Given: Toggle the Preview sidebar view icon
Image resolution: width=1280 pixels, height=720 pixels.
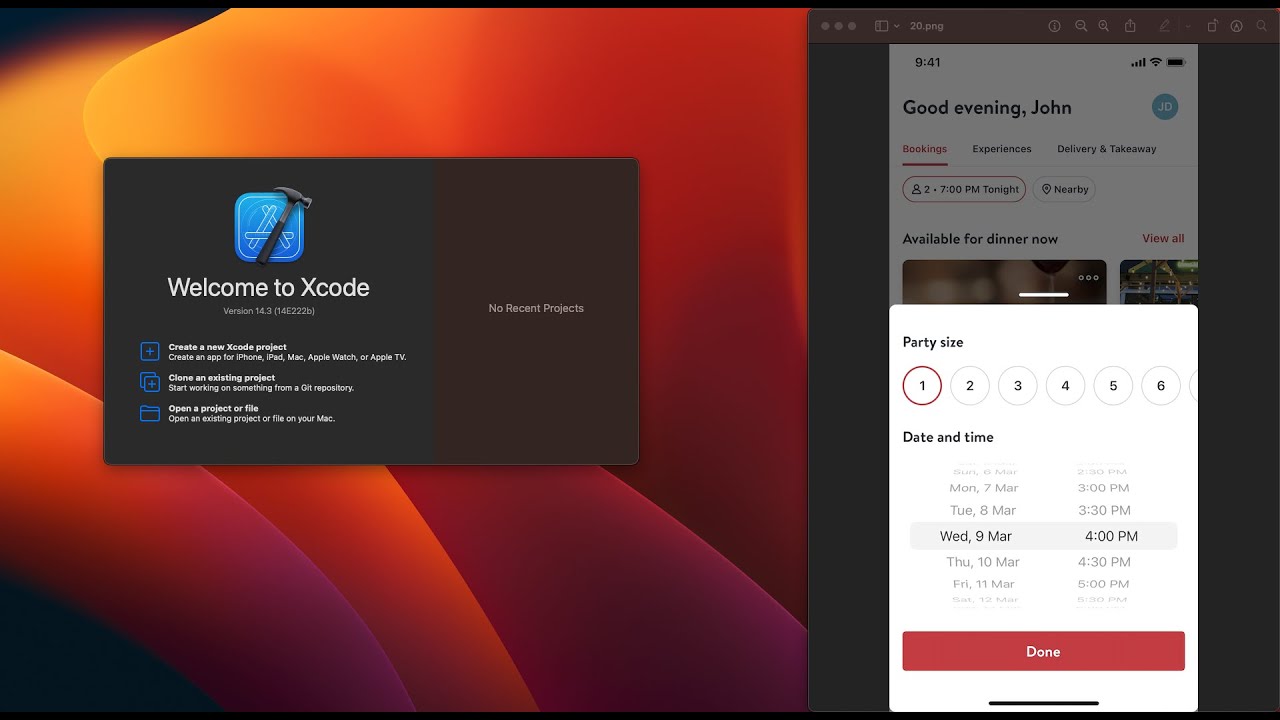Looking at the screenshot, I should 881,26.
